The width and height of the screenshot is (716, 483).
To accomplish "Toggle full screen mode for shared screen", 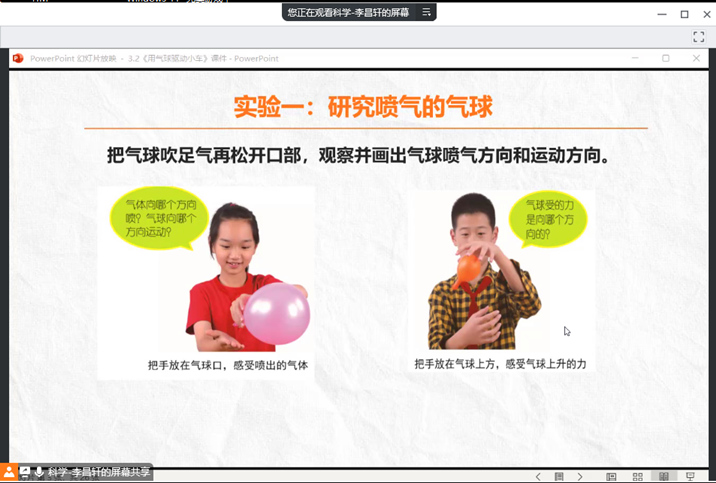I will click(x=699, y=37).
